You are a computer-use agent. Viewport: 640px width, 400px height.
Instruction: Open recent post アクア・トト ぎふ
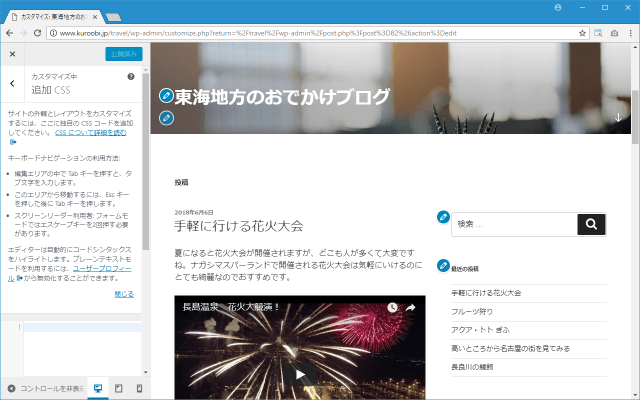coord(480,330)
